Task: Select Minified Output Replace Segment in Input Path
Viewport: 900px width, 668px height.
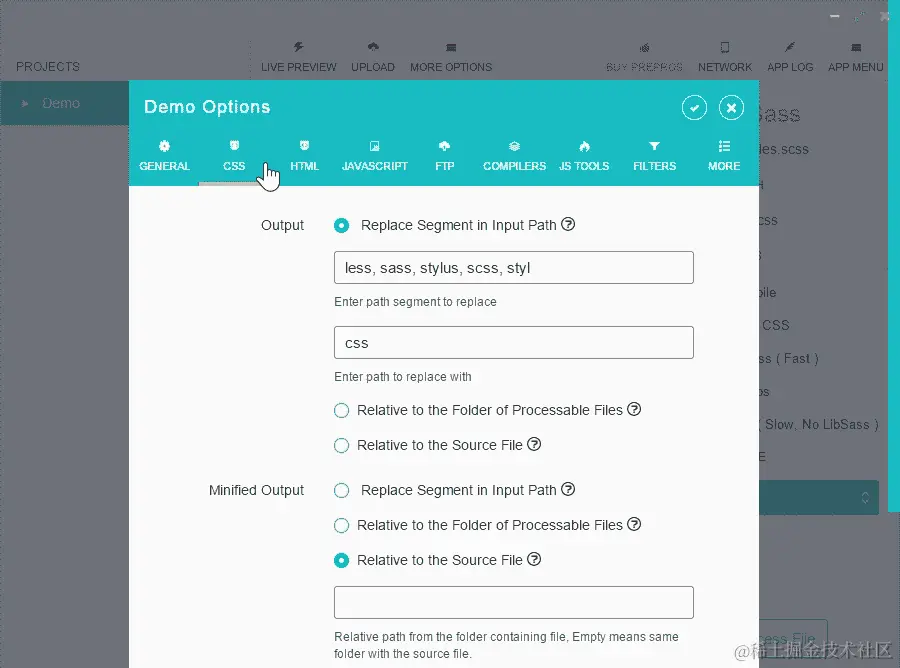Action: (342, 491)
